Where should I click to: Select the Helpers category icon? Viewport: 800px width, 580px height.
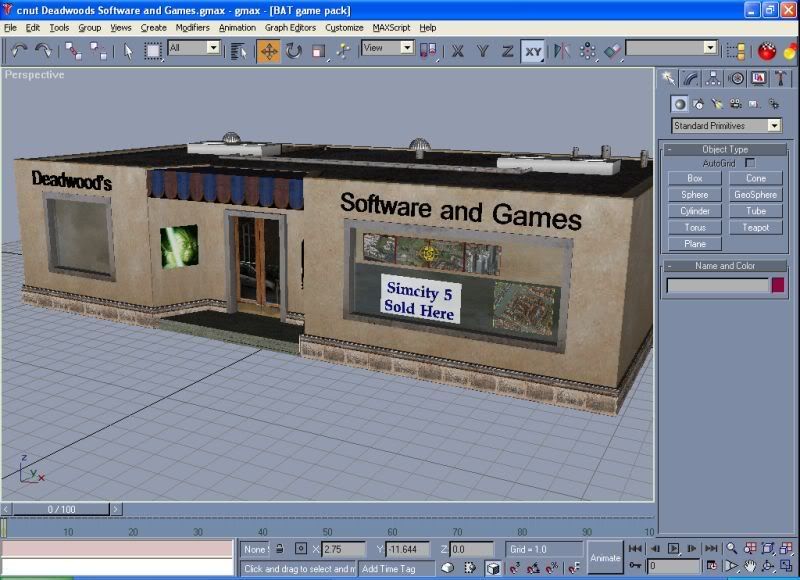click(x=754, y=104)
